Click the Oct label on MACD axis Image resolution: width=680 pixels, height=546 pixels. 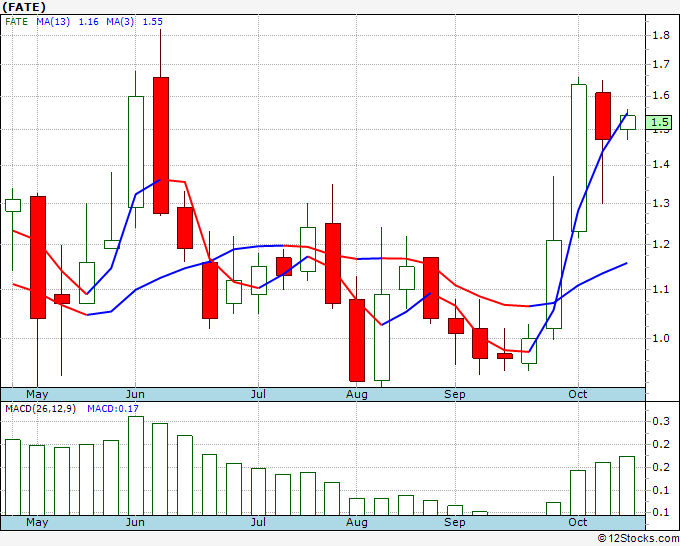[578, 522]
